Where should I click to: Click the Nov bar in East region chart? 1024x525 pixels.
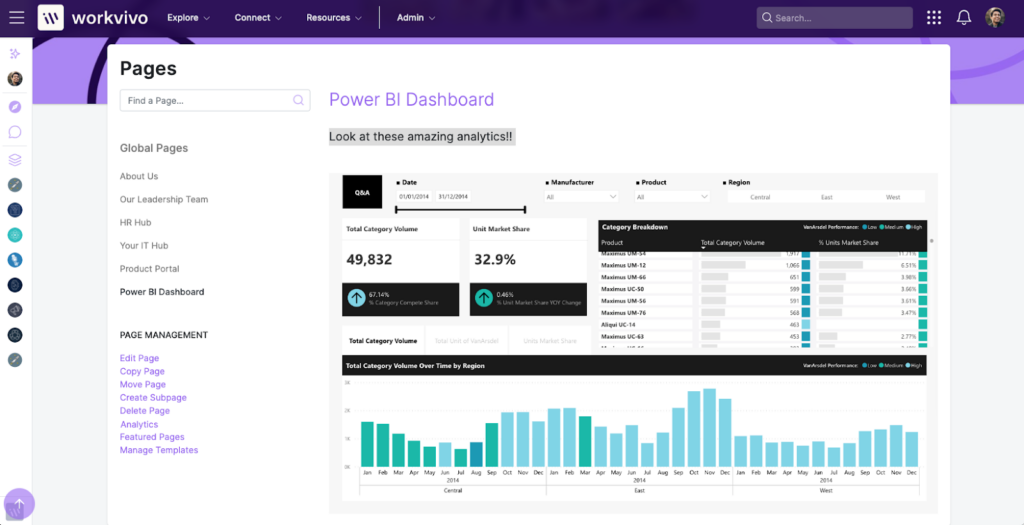[709, 428]
